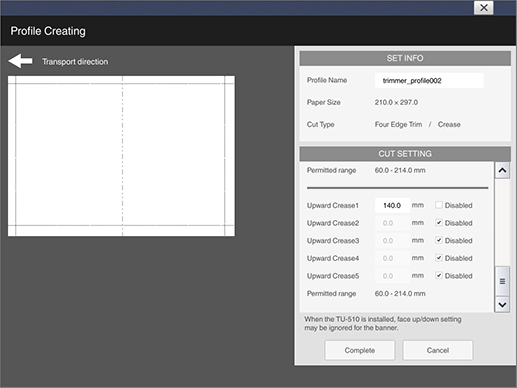Click the SET INFO section header
517x388 pixels.
coord(405,58)
